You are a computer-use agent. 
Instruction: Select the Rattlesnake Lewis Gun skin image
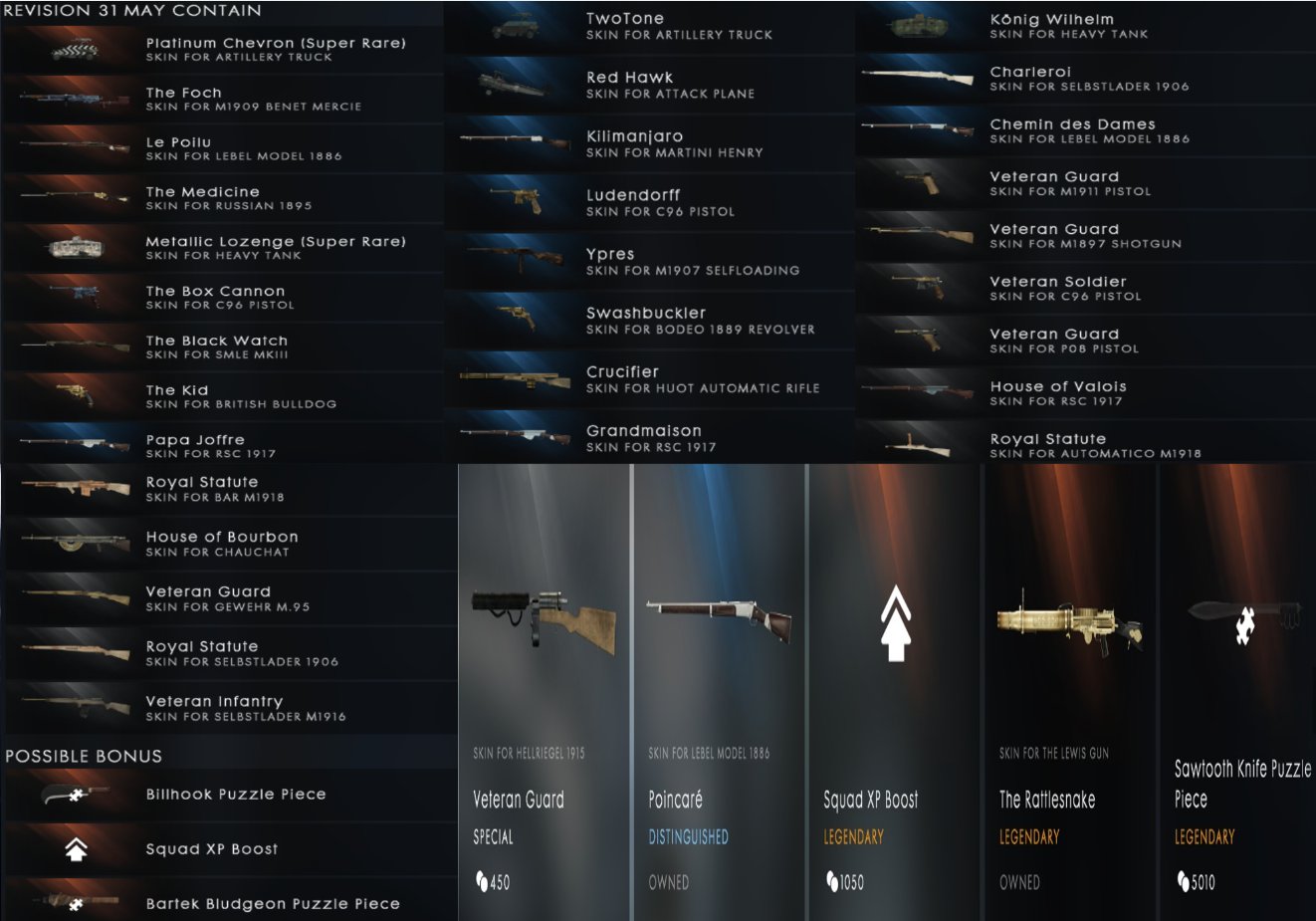click(x=1069, y=622)
